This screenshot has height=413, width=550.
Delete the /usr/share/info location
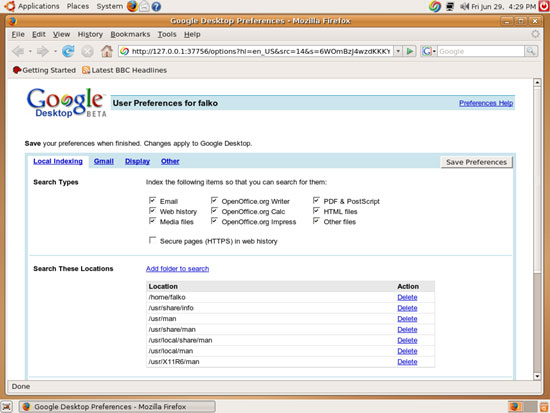pos(407,308)
